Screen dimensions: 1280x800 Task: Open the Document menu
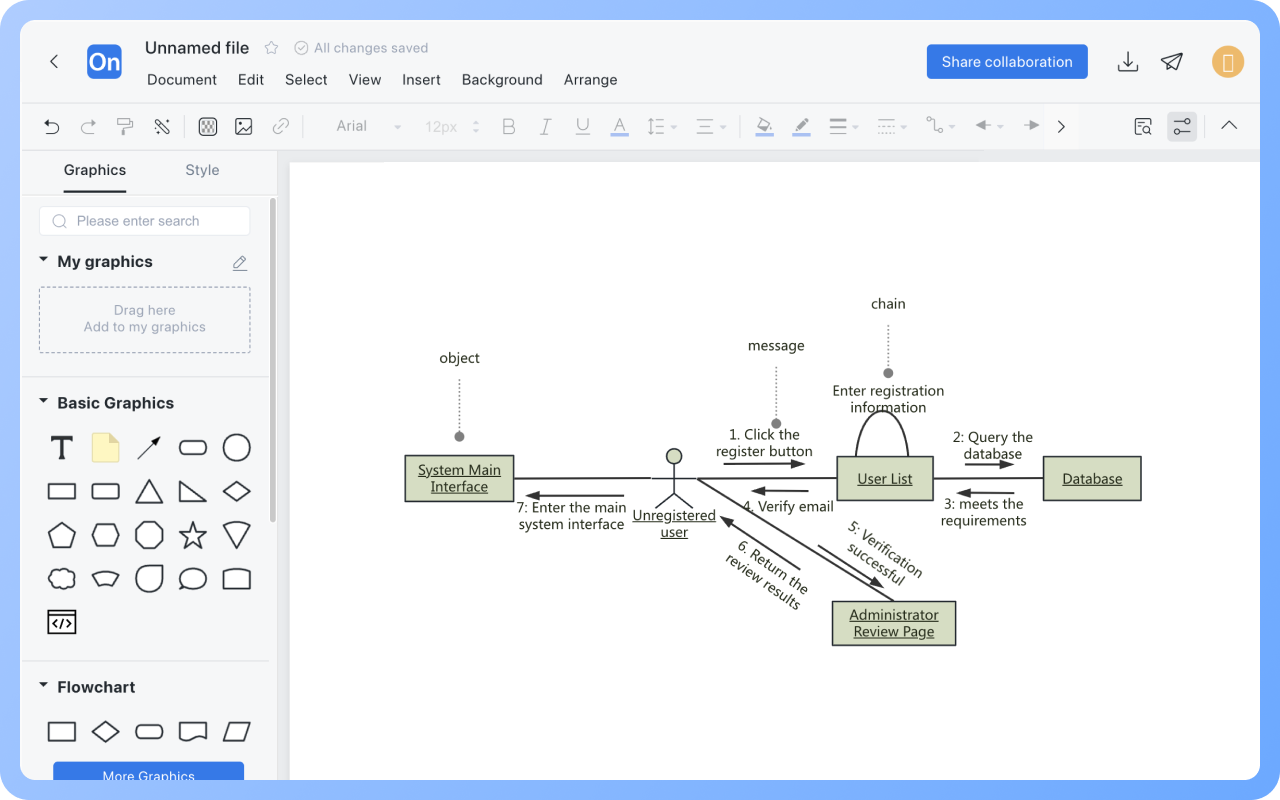[182, 80]
